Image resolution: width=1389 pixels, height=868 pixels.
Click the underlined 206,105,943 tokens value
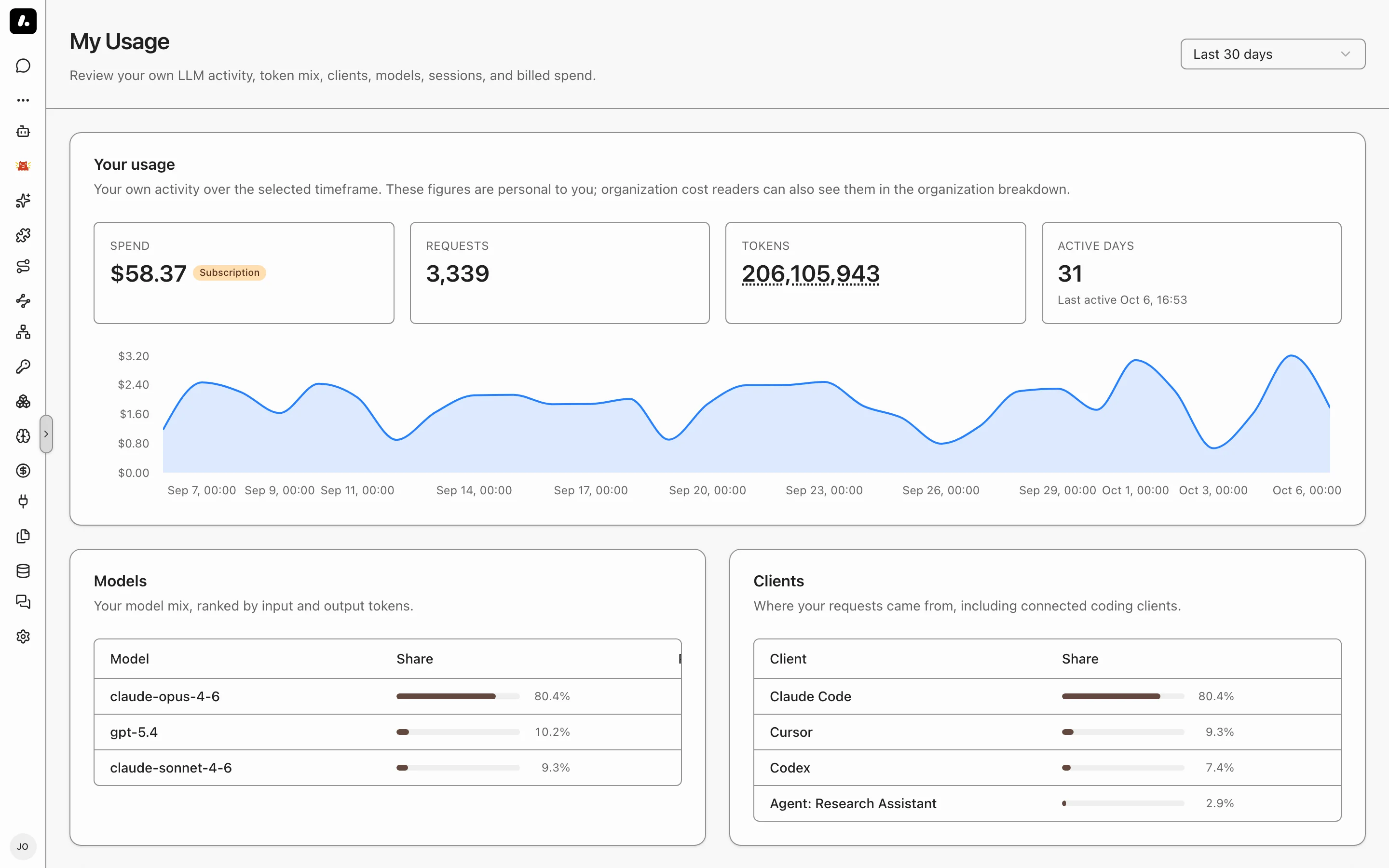point(810,274)
